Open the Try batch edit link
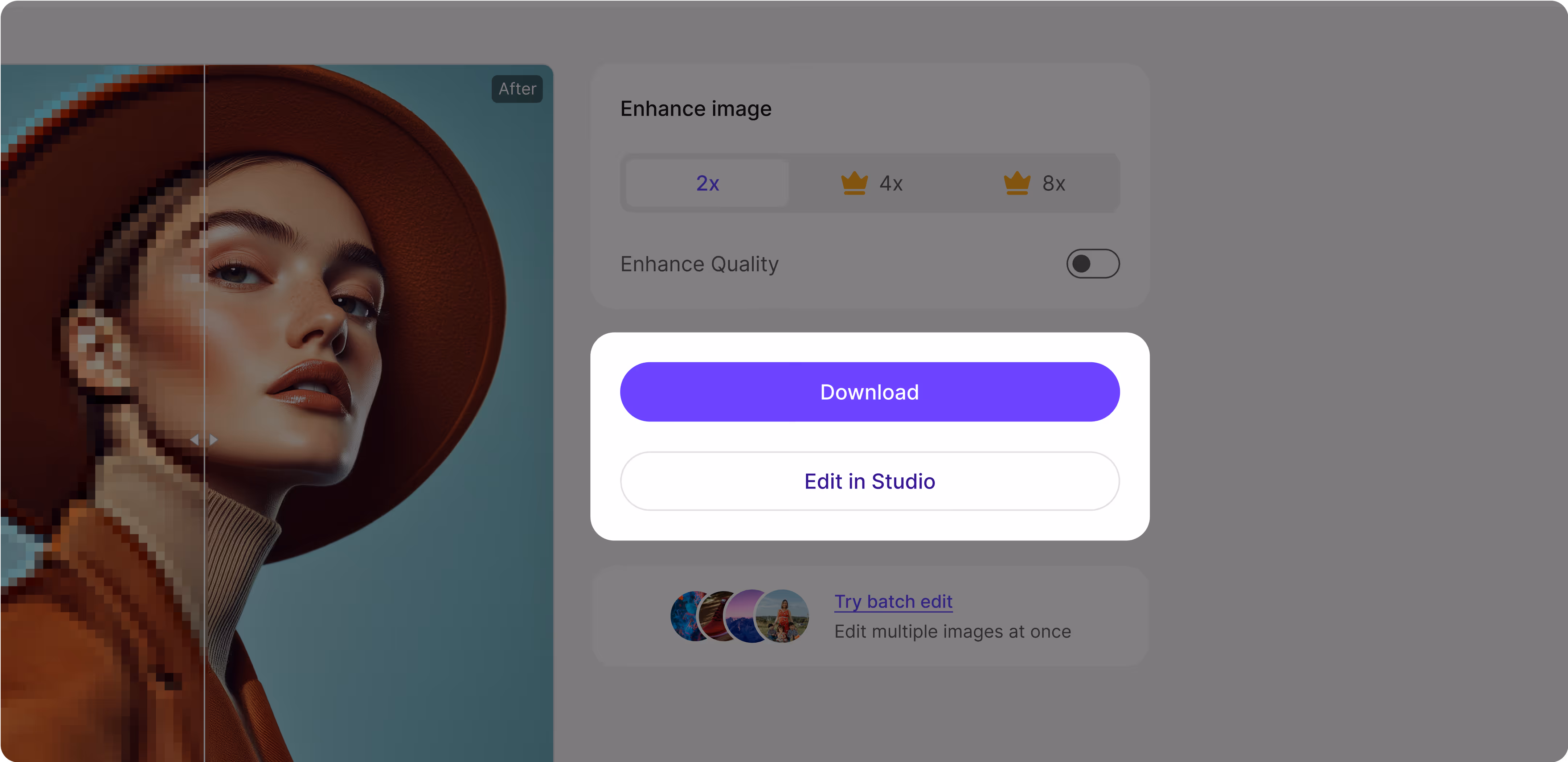Image resolution: width=1568 pixels, height=762 pixels. pos(893,601)
